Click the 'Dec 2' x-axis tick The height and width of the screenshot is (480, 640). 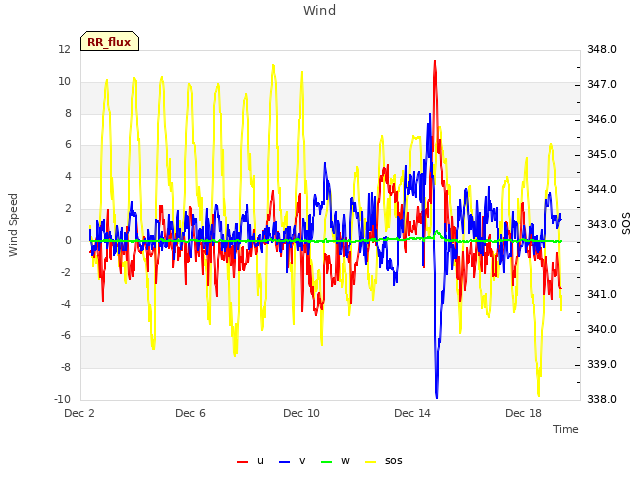pos(79,413)
